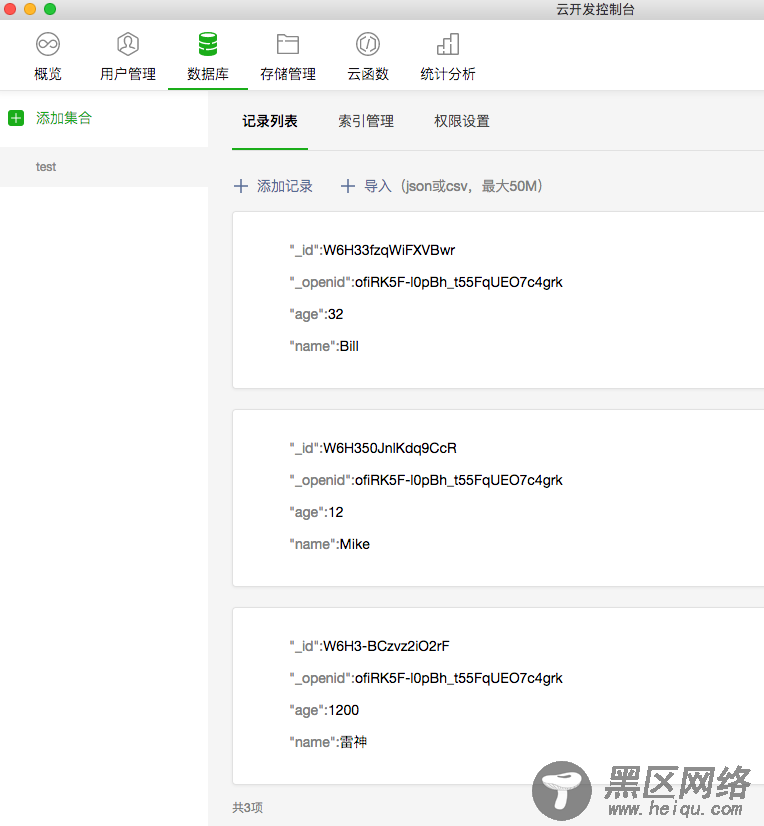This screenshot has height=826, width=764.
Task: Click the 数据库 label in top navigation
Action: [208, 74]
